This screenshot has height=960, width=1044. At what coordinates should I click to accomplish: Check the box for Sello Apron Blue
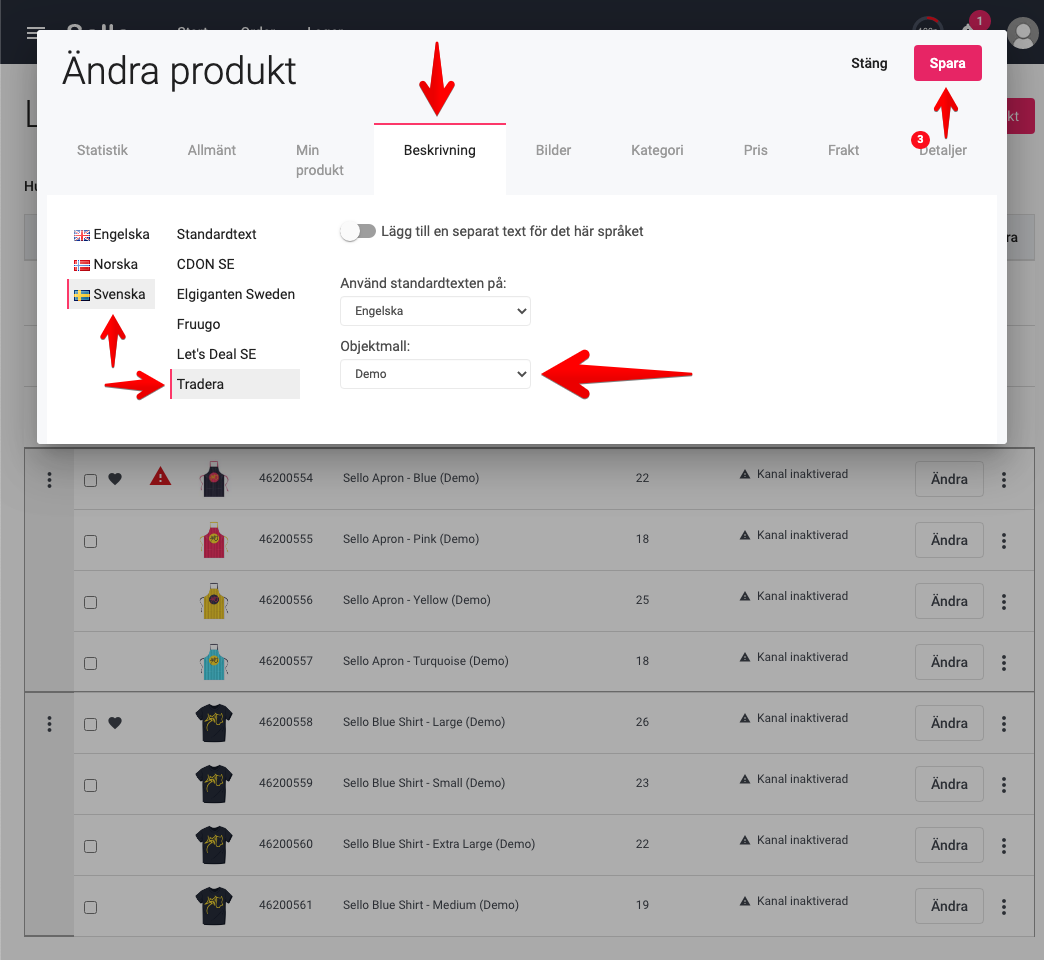91,480
